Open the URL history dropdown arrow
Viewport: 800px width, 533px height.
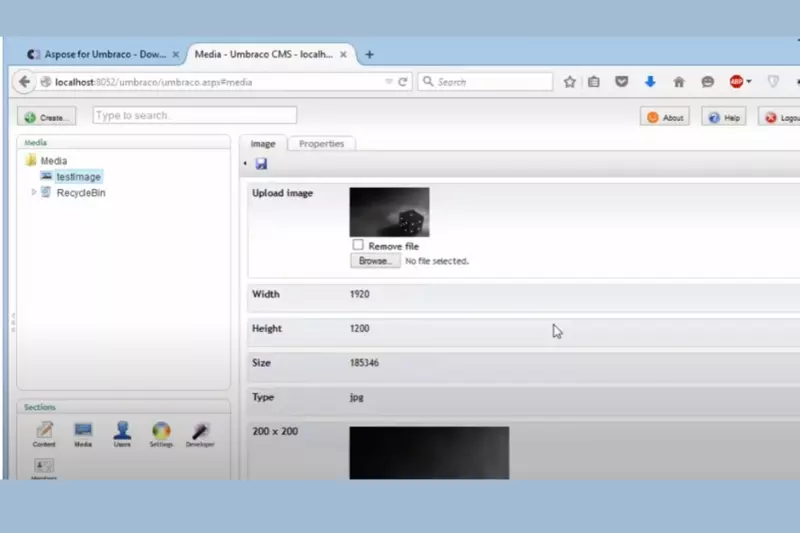click(x=389, y=82)
